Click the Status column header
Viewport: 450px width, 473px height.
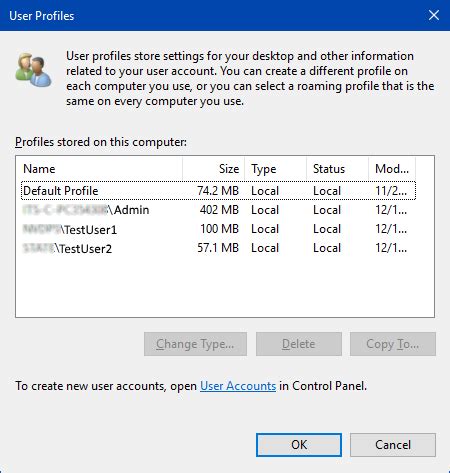[x=338, y=169]
